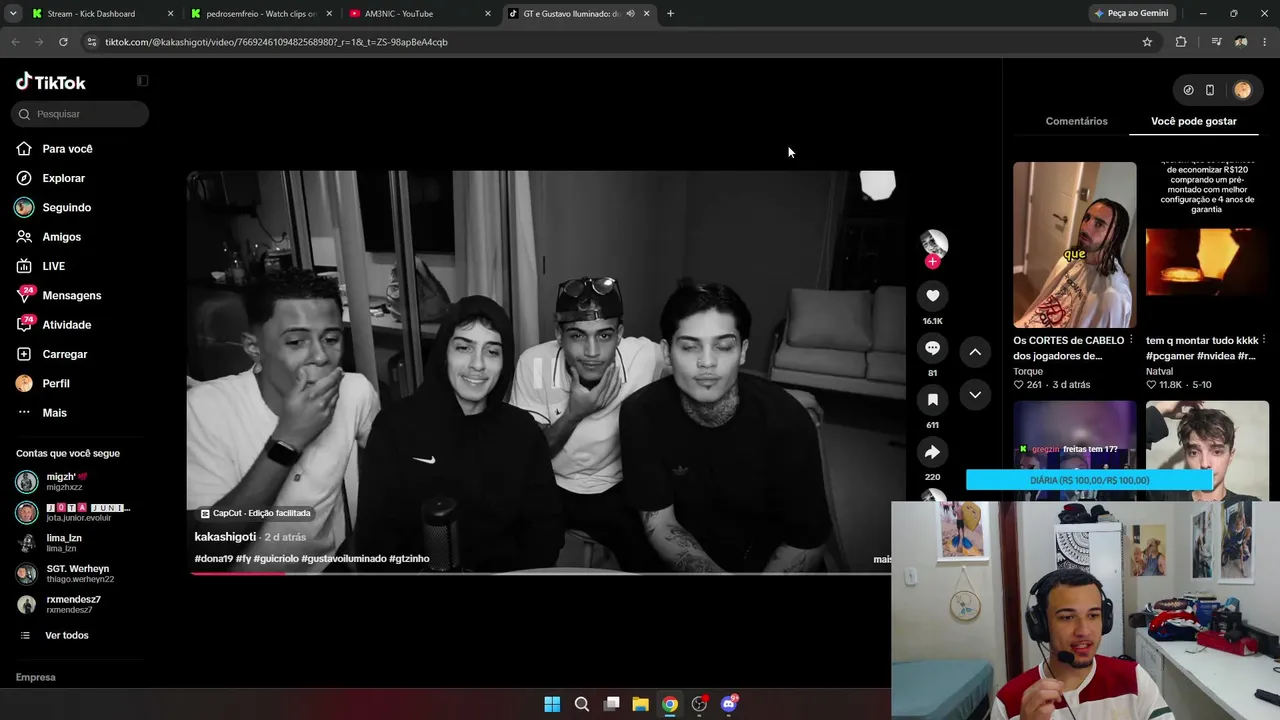Open the #dona19 hashtag
Image resolution: width=1280 pixels, height=720 pixels.
[214, 559]
